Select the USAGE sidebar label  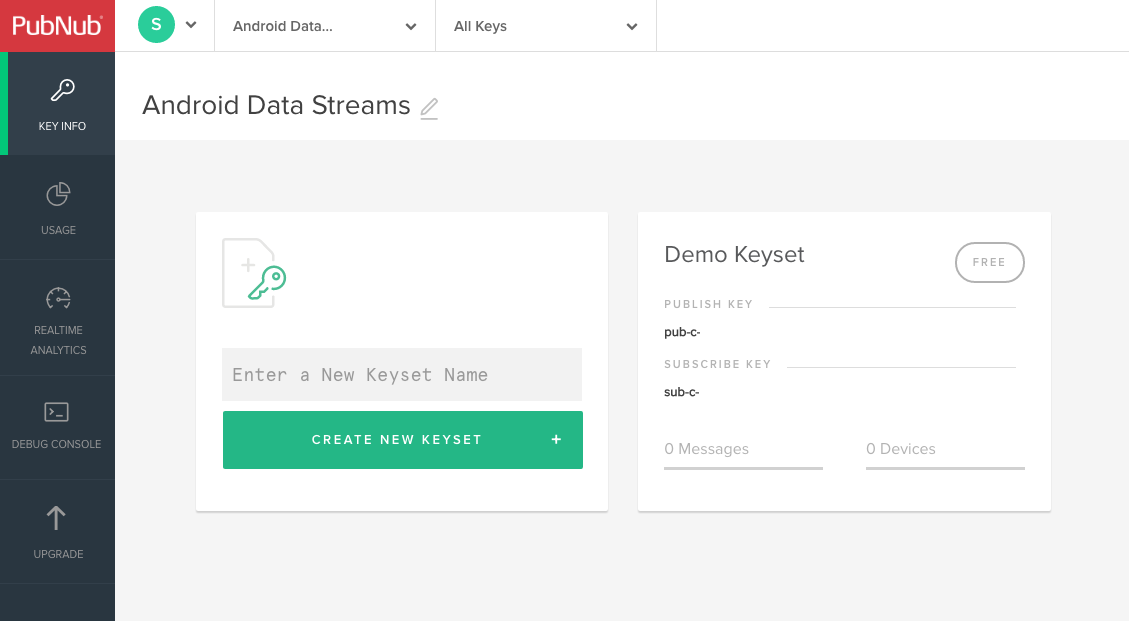[58, 230]
